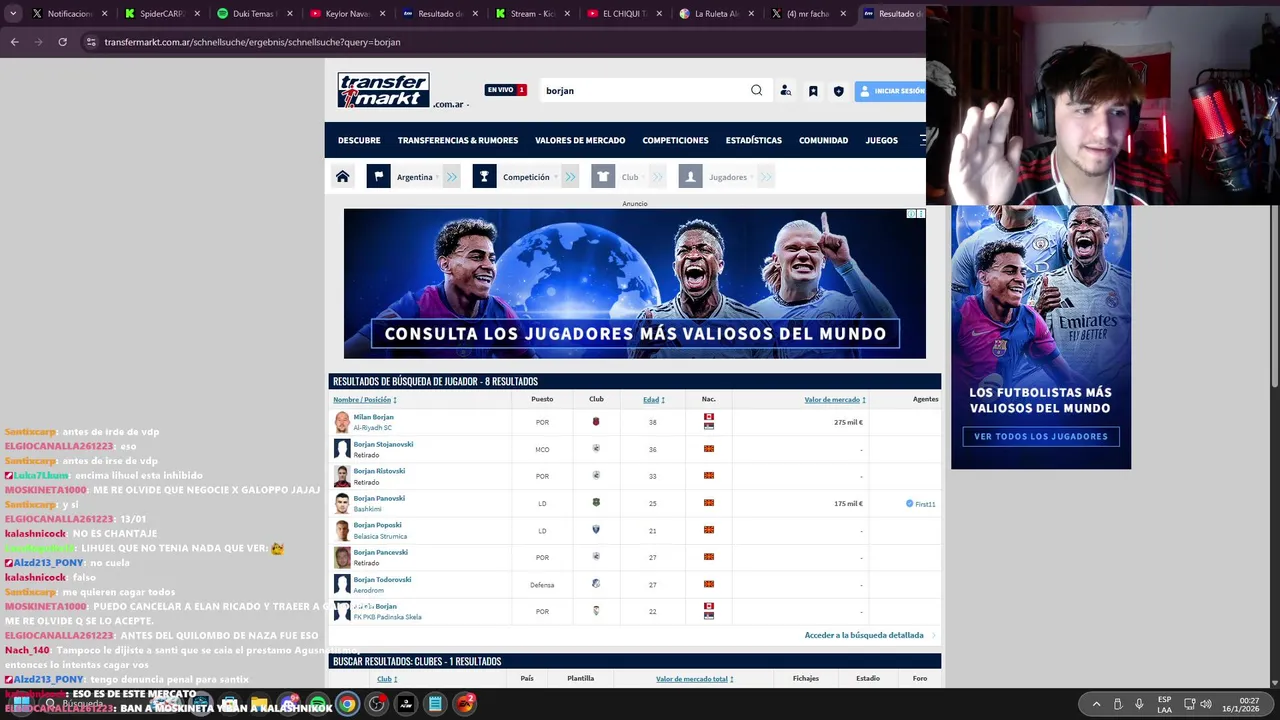The height and width of the screenshot is (720, 1280).
Task: Click the microphone tray icon
Action: coord(1139,704)
